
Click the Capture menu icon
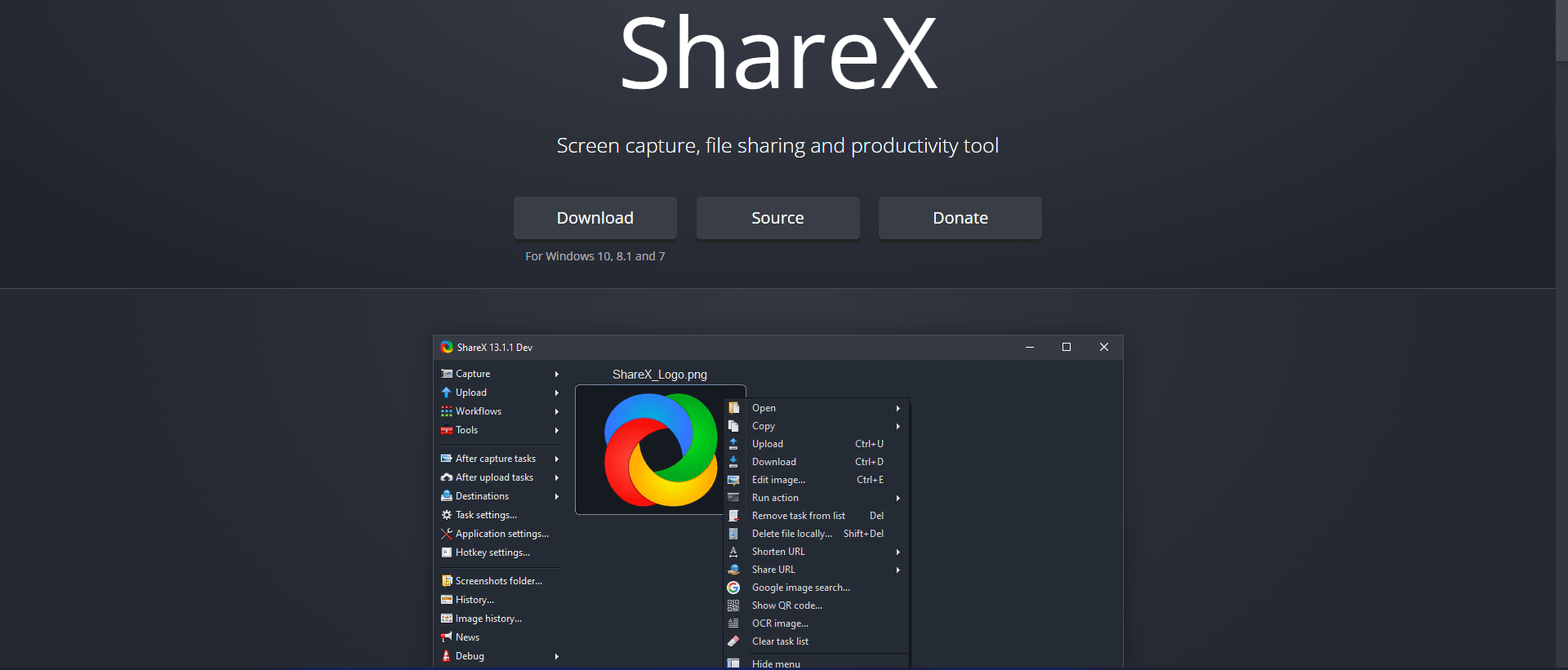[447, 374]
